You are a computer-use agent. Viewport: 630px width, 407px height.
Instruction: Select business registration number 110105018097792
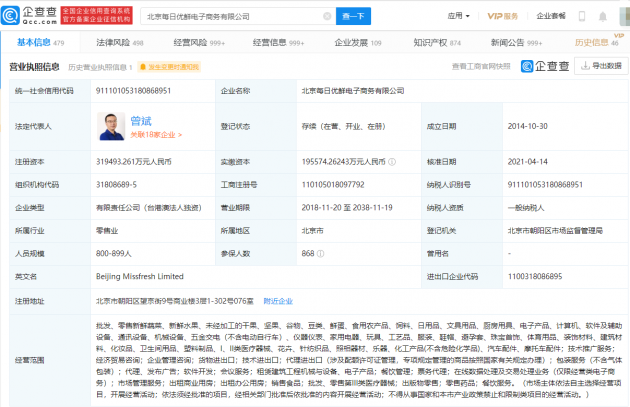pyautogui.click(x=333, y=184)
